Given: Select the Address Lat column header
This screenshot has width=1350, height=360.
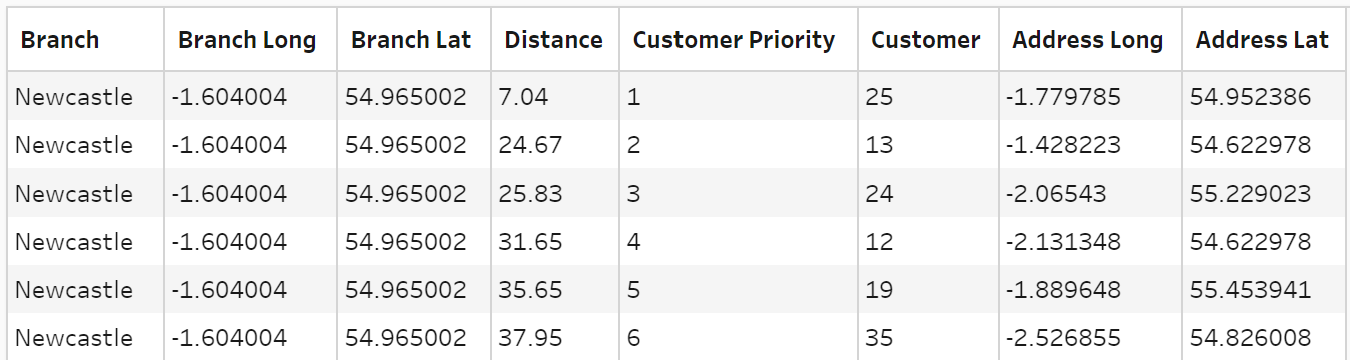Looking at the screenshot, I should 1262,40.
